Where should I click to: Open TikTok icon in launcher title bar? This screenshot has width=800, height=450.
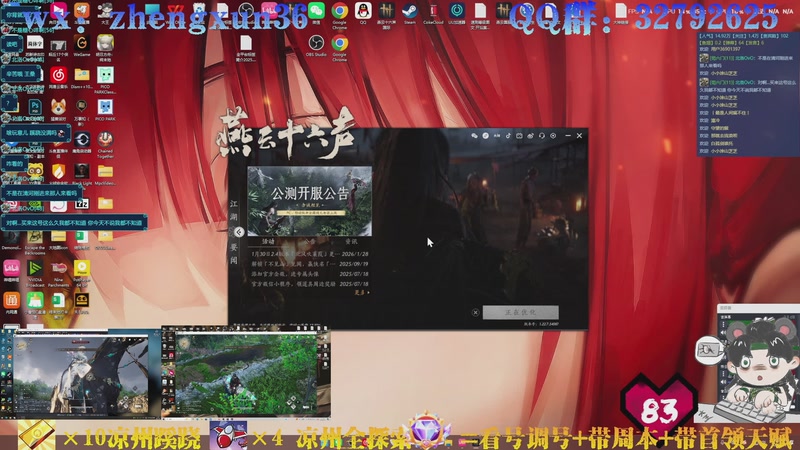click(508, 136)
